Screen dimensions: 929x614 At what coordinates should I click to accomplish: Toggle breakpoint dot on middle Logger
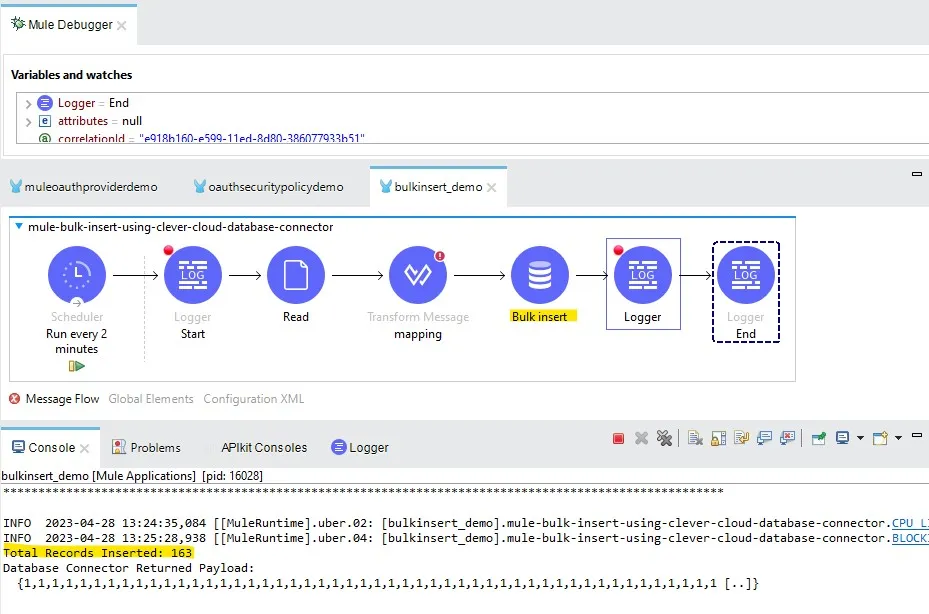tap(619, 250)
